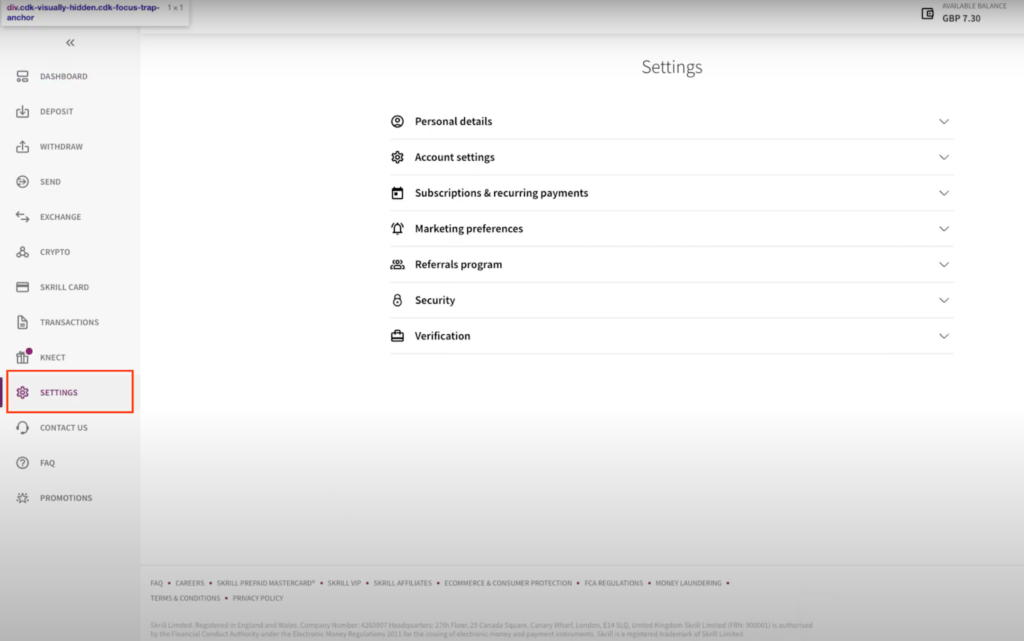The width and height of the screenshot is (1024, 641).
Task: Open the Skrill VIP footer link
Action: click(x=344, y=583)
